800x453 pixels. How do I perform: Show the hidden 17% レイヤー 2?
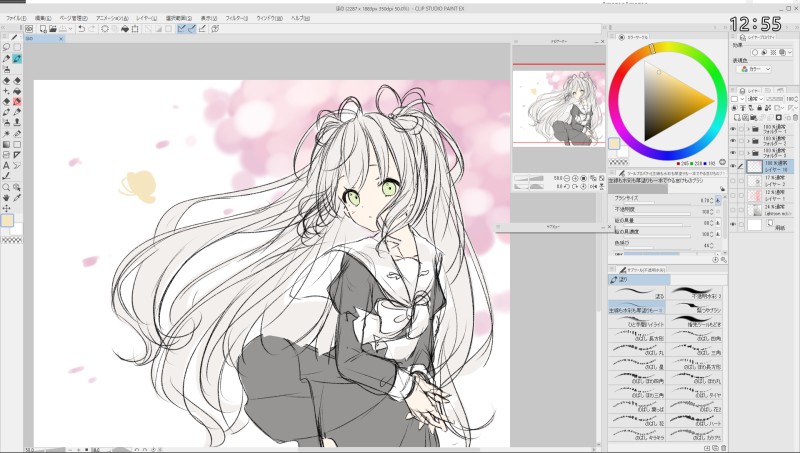(x=733, y=181)
